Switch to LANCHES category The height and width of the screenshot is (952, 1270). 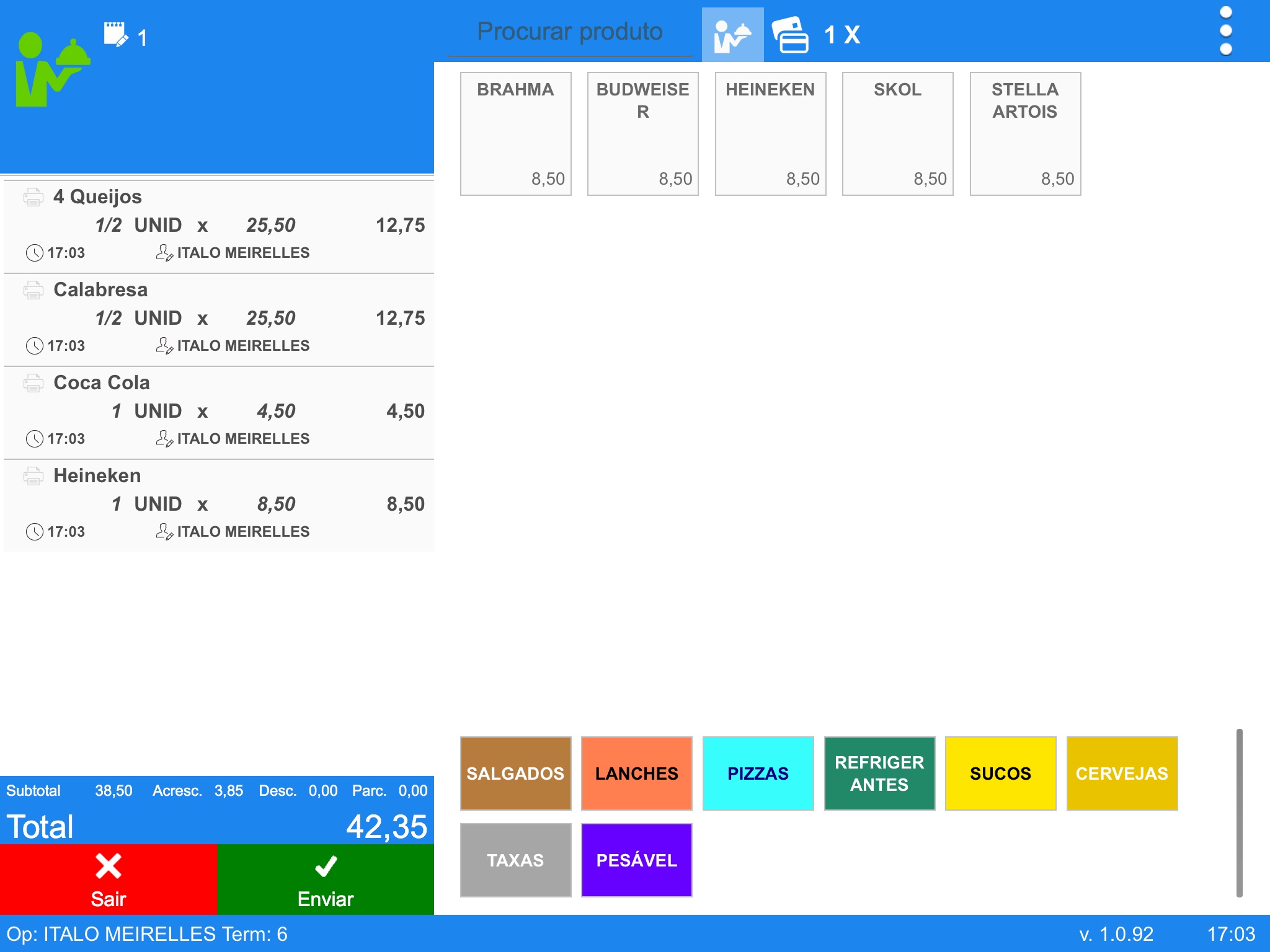637,773
